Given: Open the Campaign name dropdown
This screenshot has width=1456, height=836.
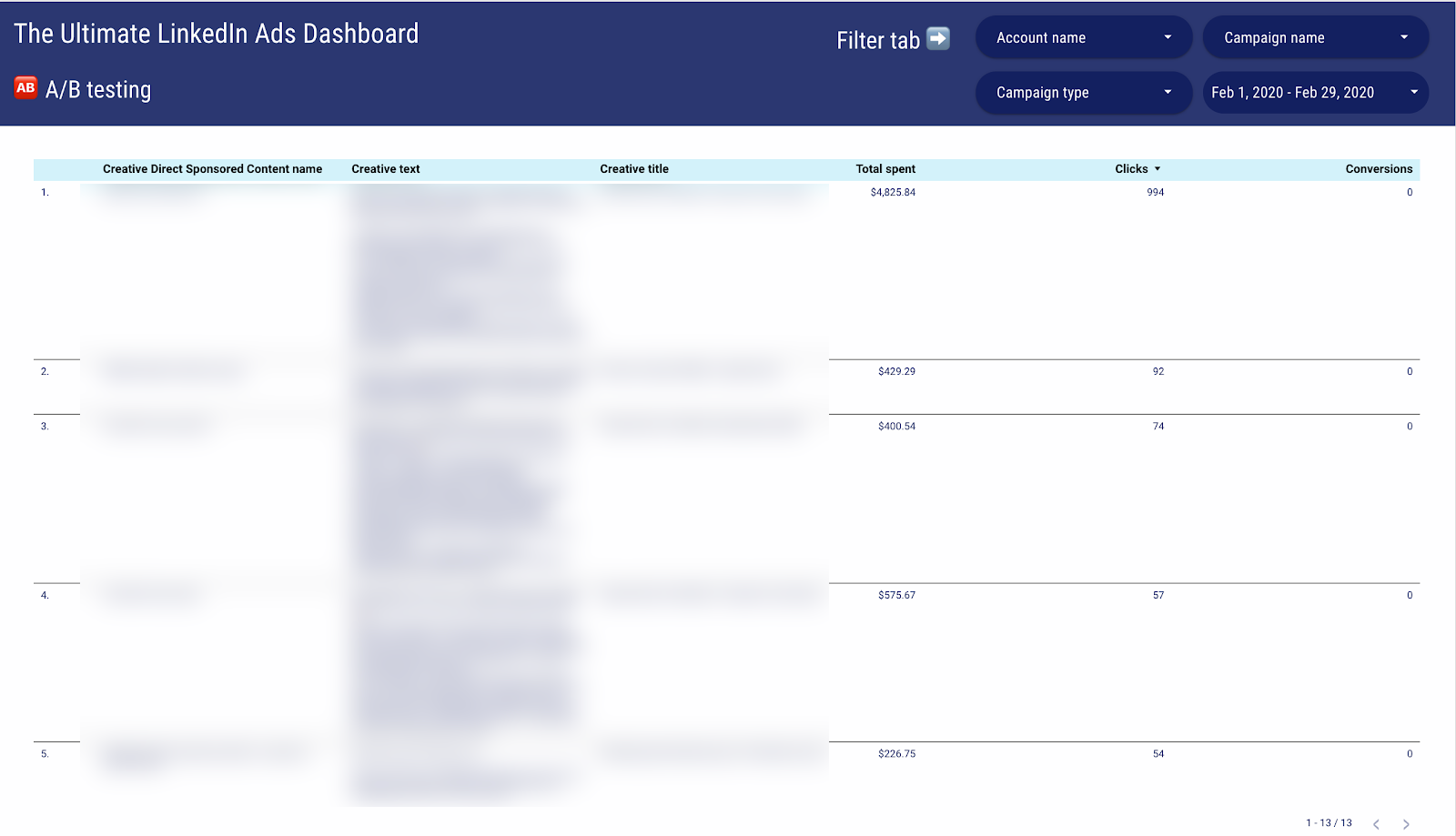Looking at the screenshot, I should point(1315,38).
